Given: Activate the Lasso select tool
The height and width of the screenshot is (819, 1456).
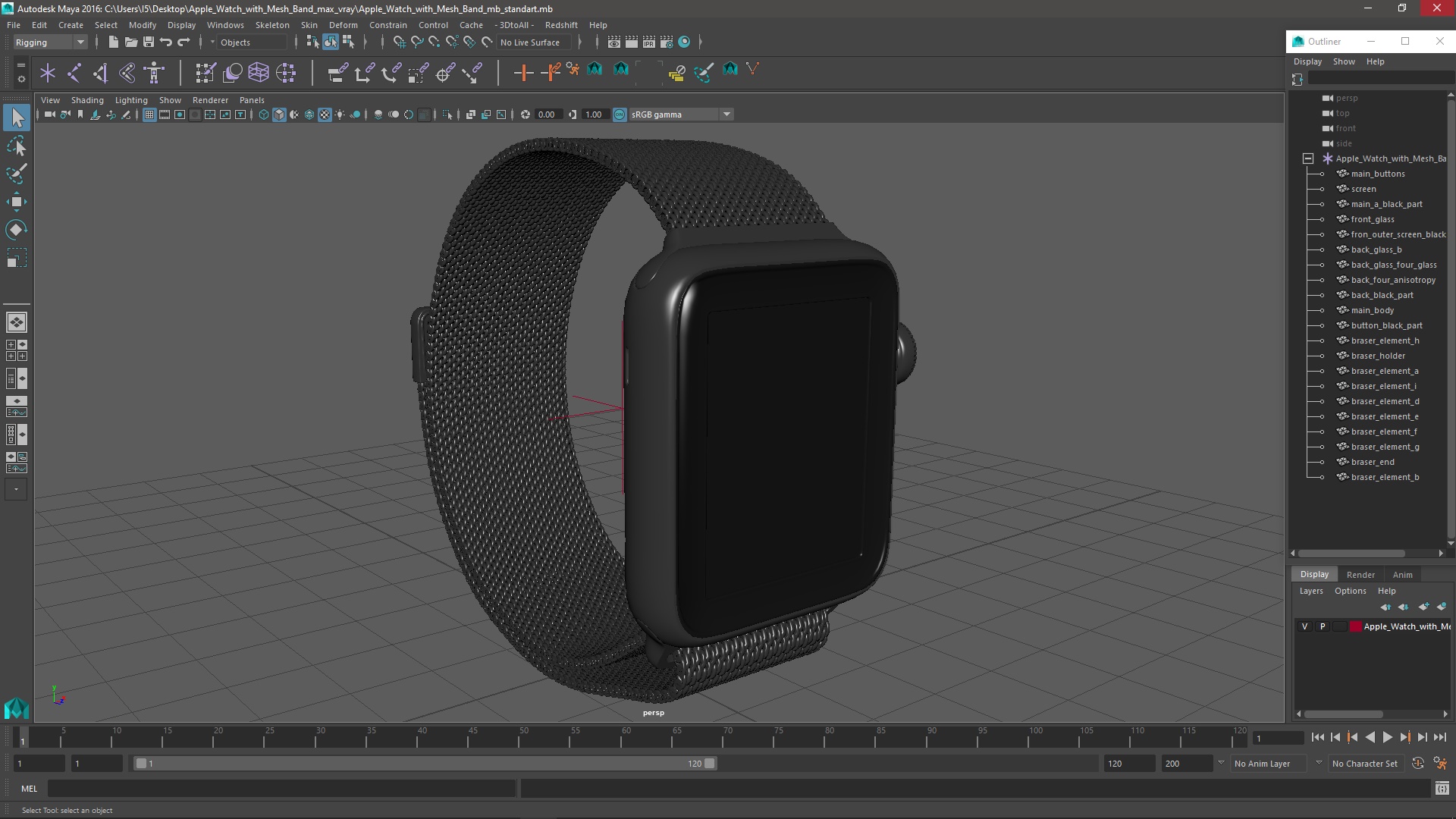Looking at the screenshot, I should pos(17,146).
